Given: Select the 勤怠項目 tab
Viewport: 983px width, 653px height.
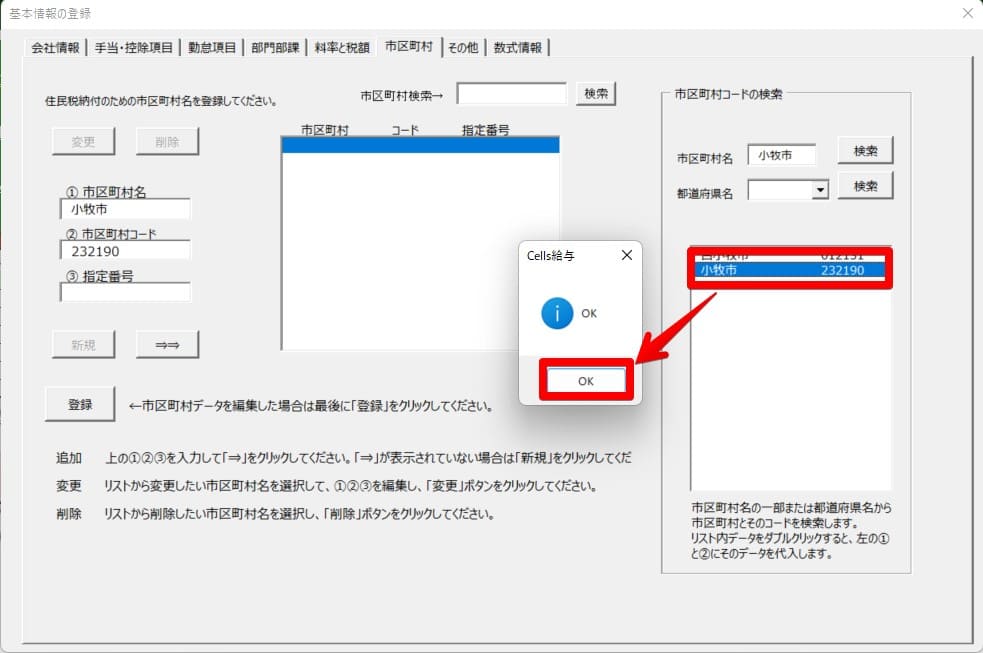Looking at the screenshot, I should (x=211, y=47).
